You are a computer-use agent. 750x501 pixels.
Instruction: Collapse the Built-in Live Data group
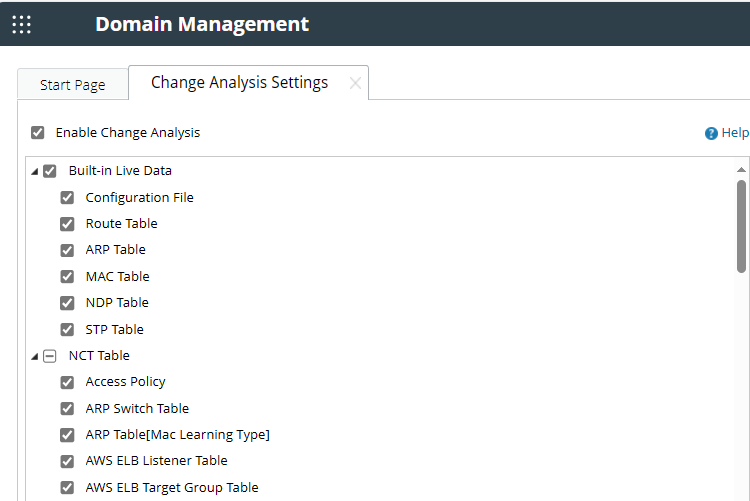click(x=35, y=171)
